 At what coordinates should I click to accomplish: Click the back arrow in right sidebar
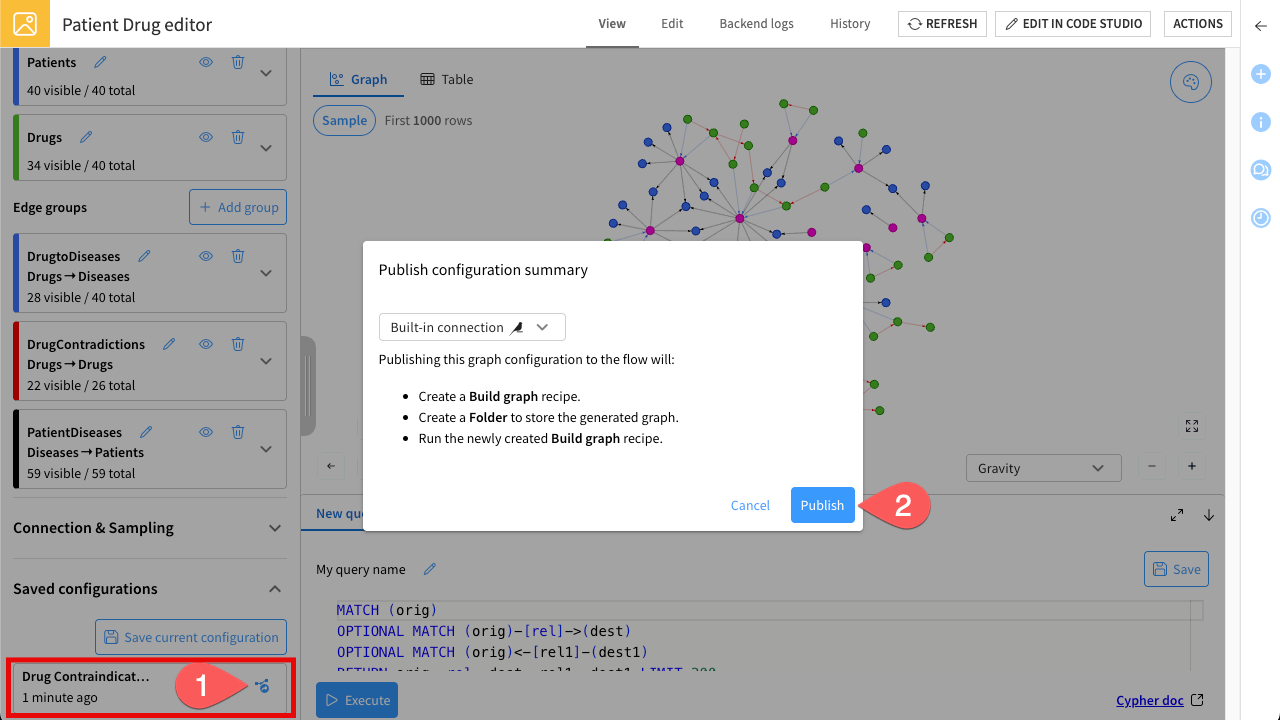pyautogui.click(x=1260, y=26)
